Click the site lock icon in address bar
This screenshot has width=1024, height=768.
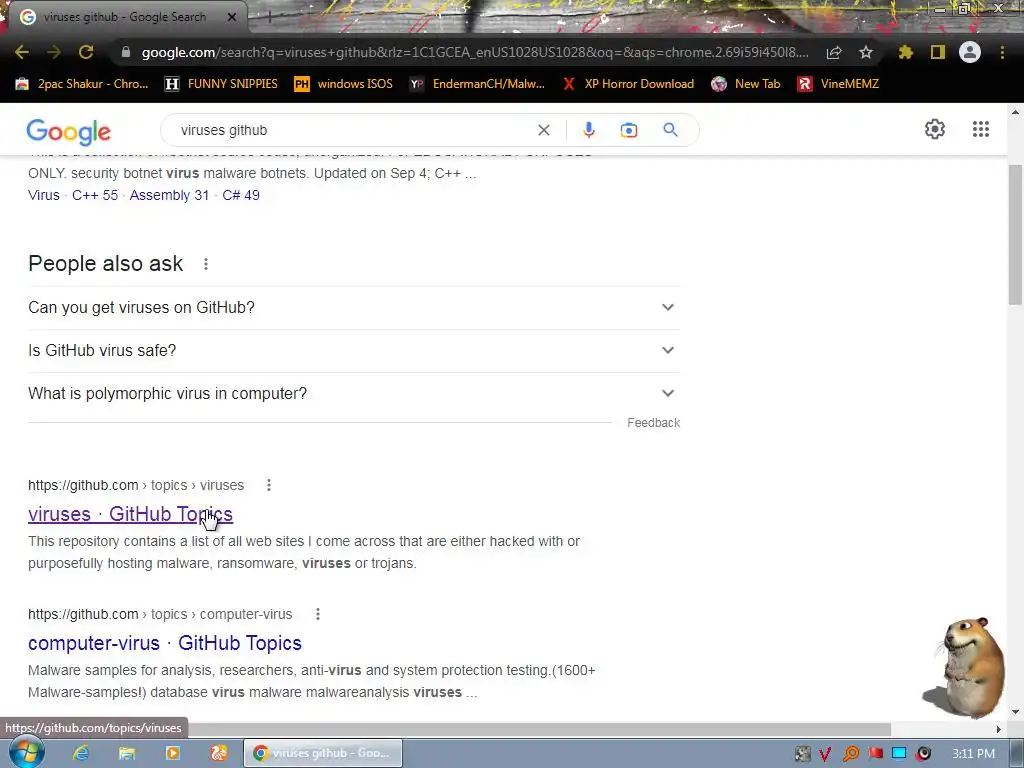point(126,52)
